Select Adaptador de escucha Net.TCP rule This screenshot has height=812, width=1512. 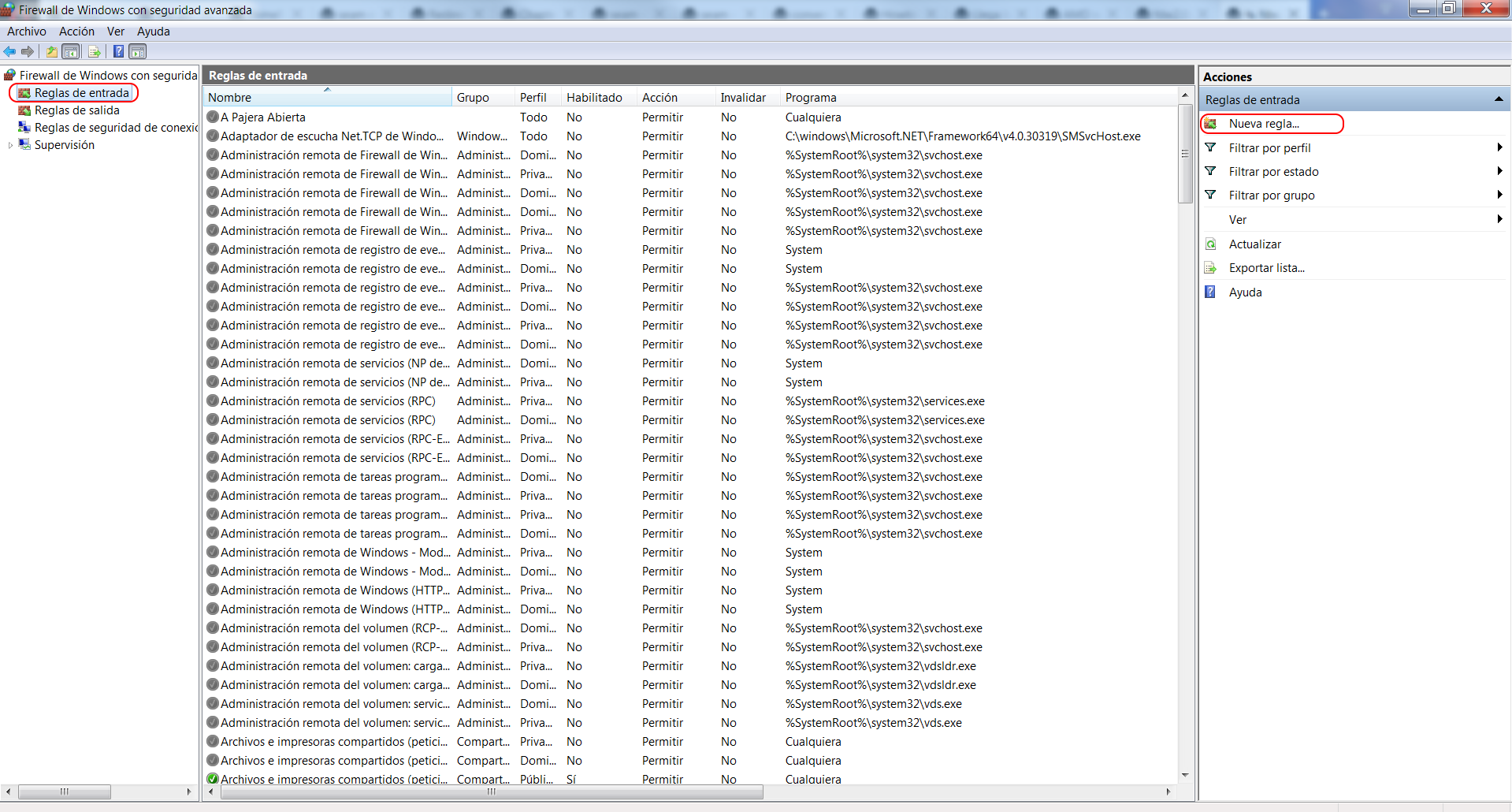coord(332,136)
